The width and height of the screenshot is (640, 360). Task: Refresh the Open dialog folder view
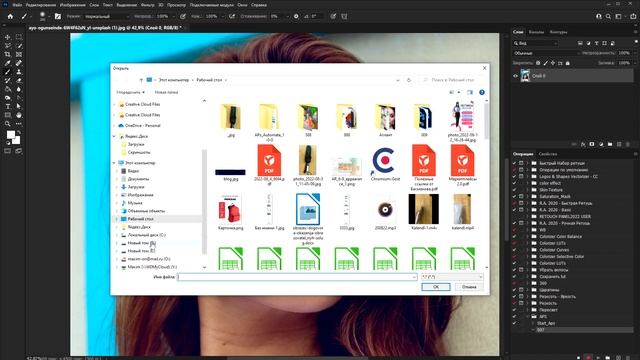click(x=409, y=80)
